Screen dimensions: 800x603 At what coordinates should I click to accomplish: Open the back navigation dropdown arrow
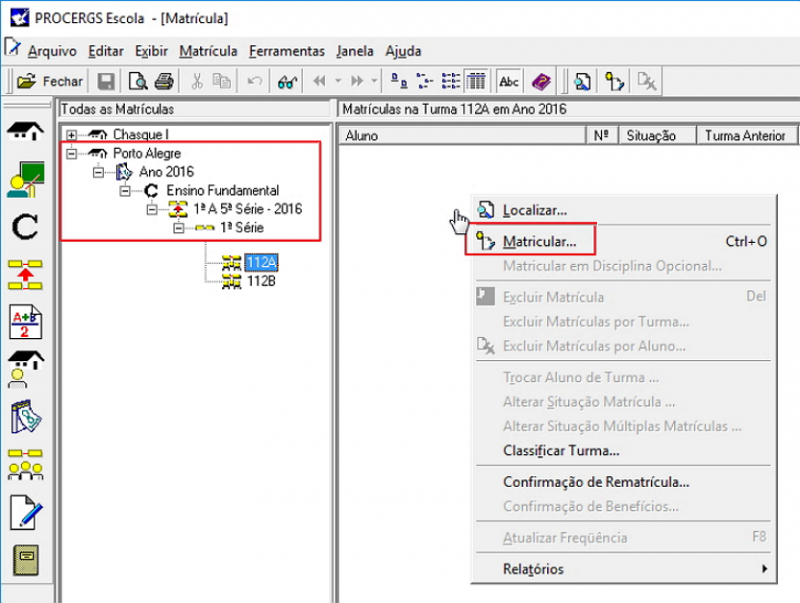(338, 81)
